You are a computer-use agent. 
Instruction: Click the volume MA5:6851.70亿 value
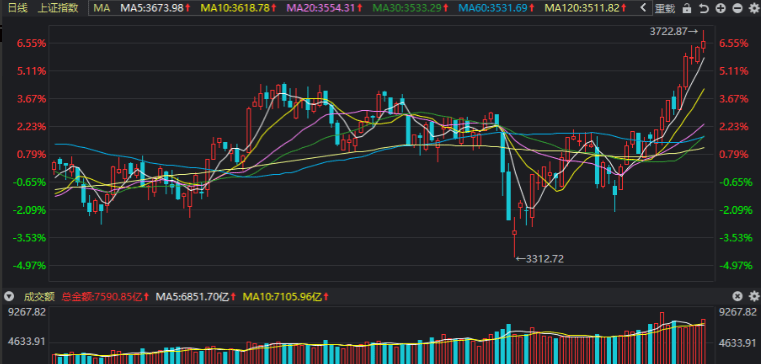coord(192,296)
